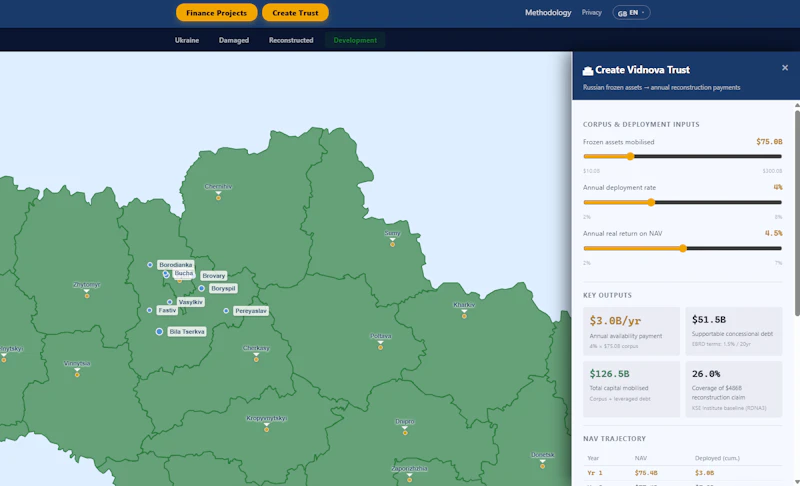
Task: Click the panel's vertical scrollbar
Action: tap(797, 213)
